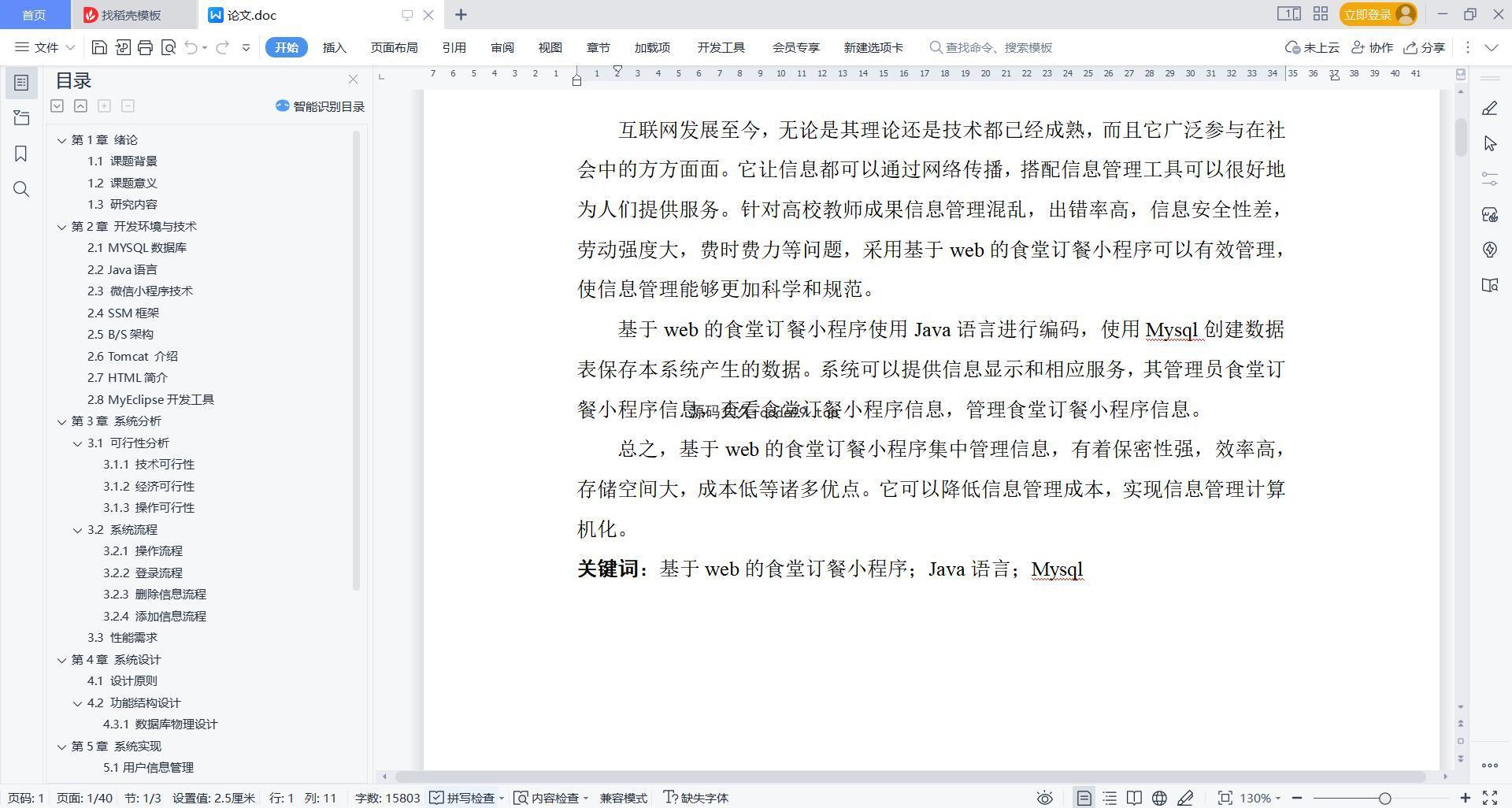Collapse 第4章 系统设计 node
The image size is (1512, 808).
pos(61,660)
